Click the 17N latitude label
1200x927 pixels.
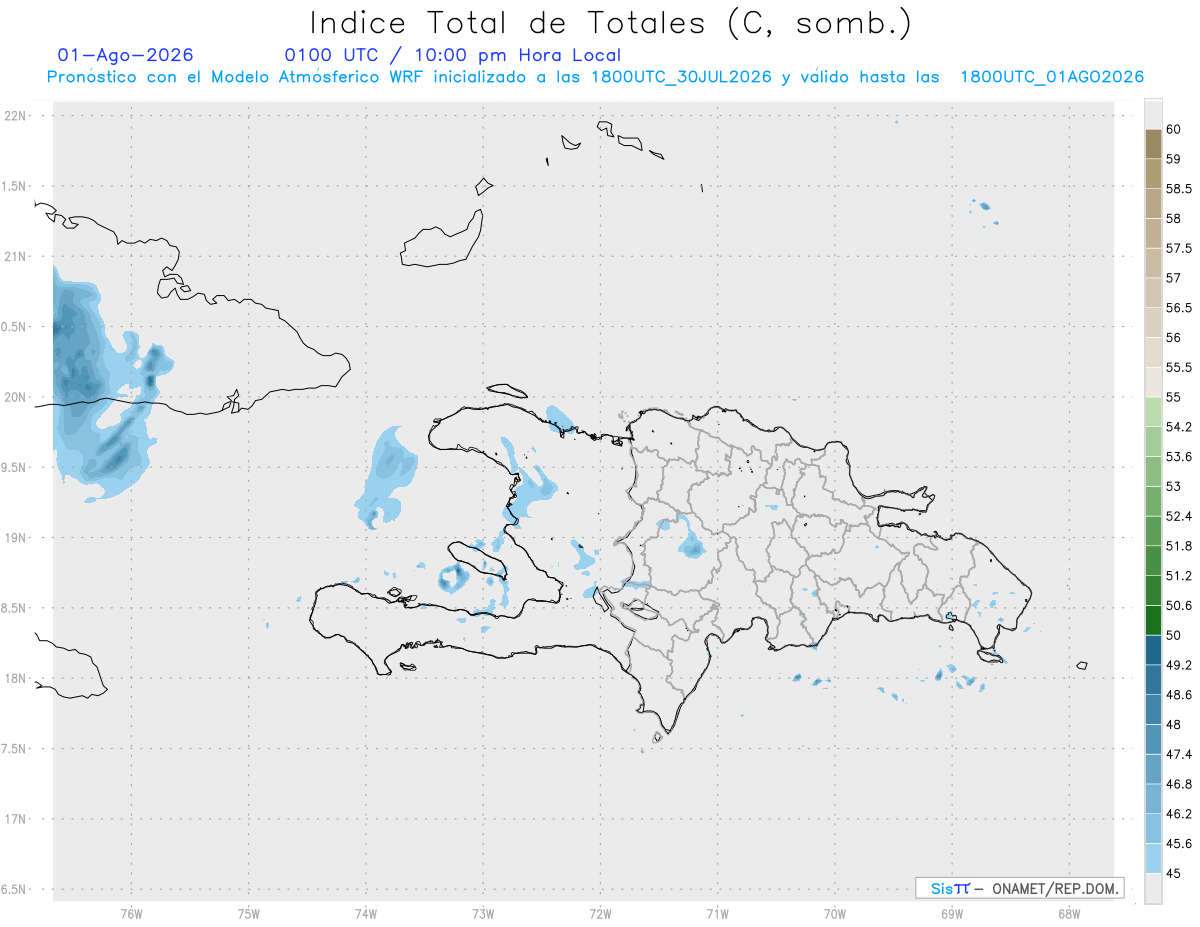16,819
